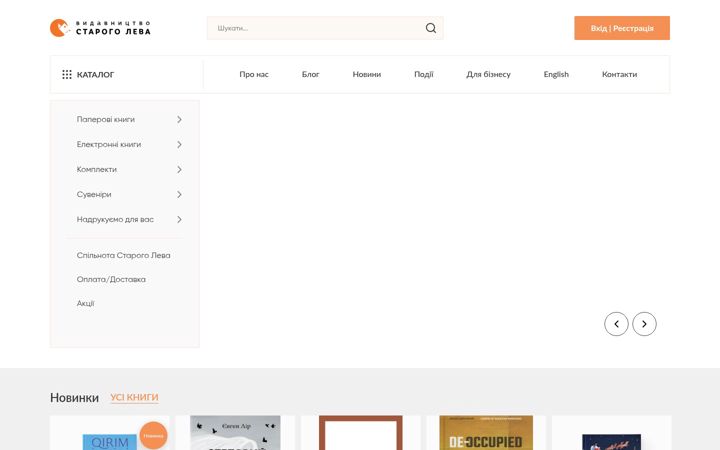Go to Новини section
This screenshot has width=720, height=450.
click(366, 74)
